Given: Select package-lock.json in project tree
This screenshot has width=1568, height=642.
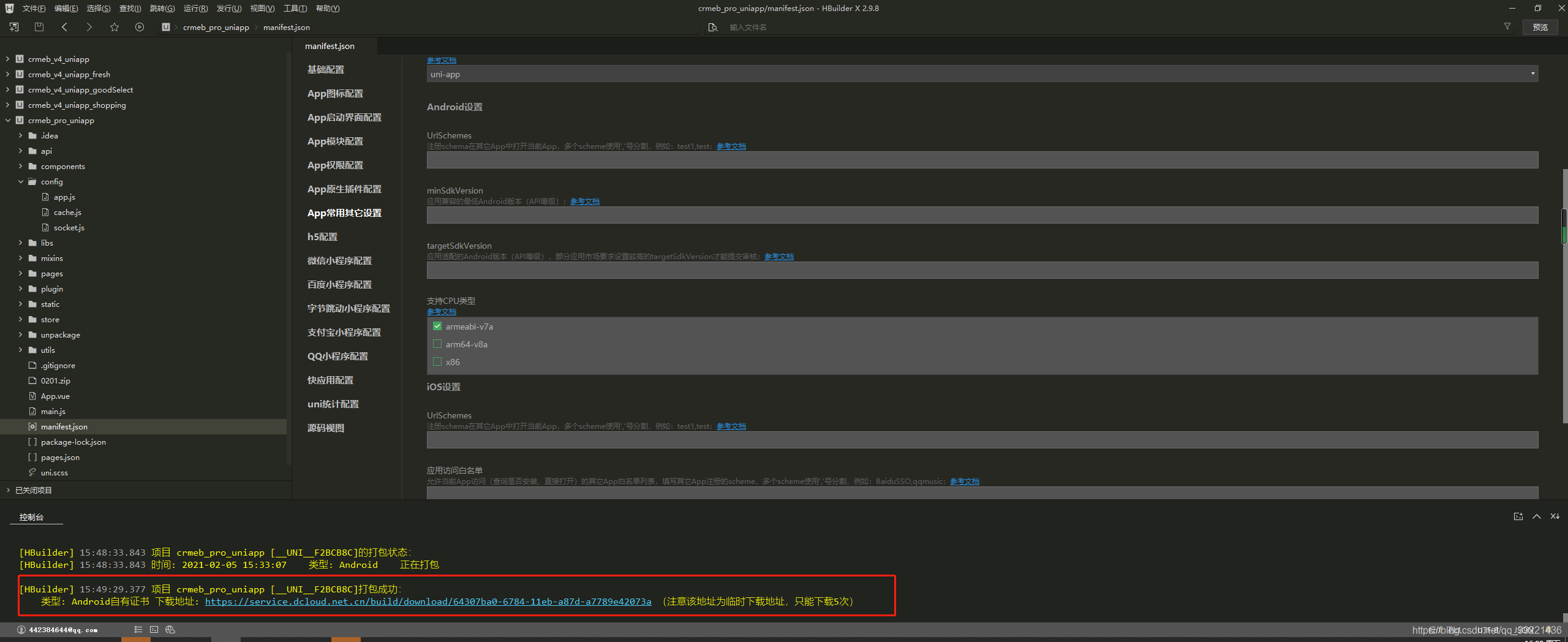Looking at the screenshot, I should (73, 442).
